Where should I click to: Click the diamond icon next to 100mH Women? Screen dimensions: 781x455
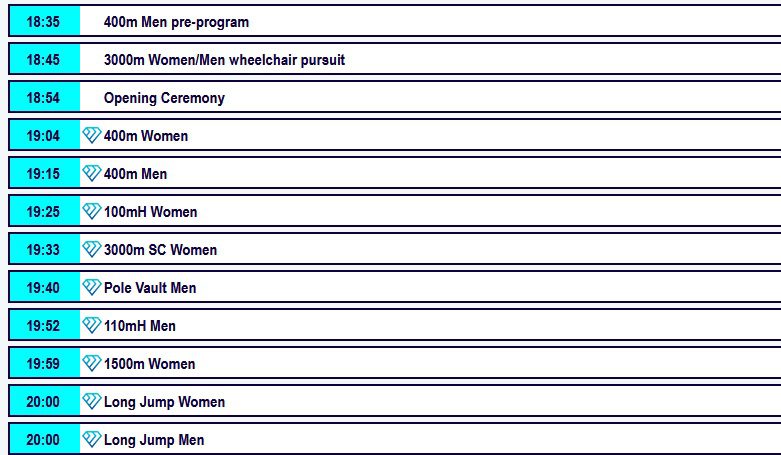pyautogui.click(x=92, y=211)
